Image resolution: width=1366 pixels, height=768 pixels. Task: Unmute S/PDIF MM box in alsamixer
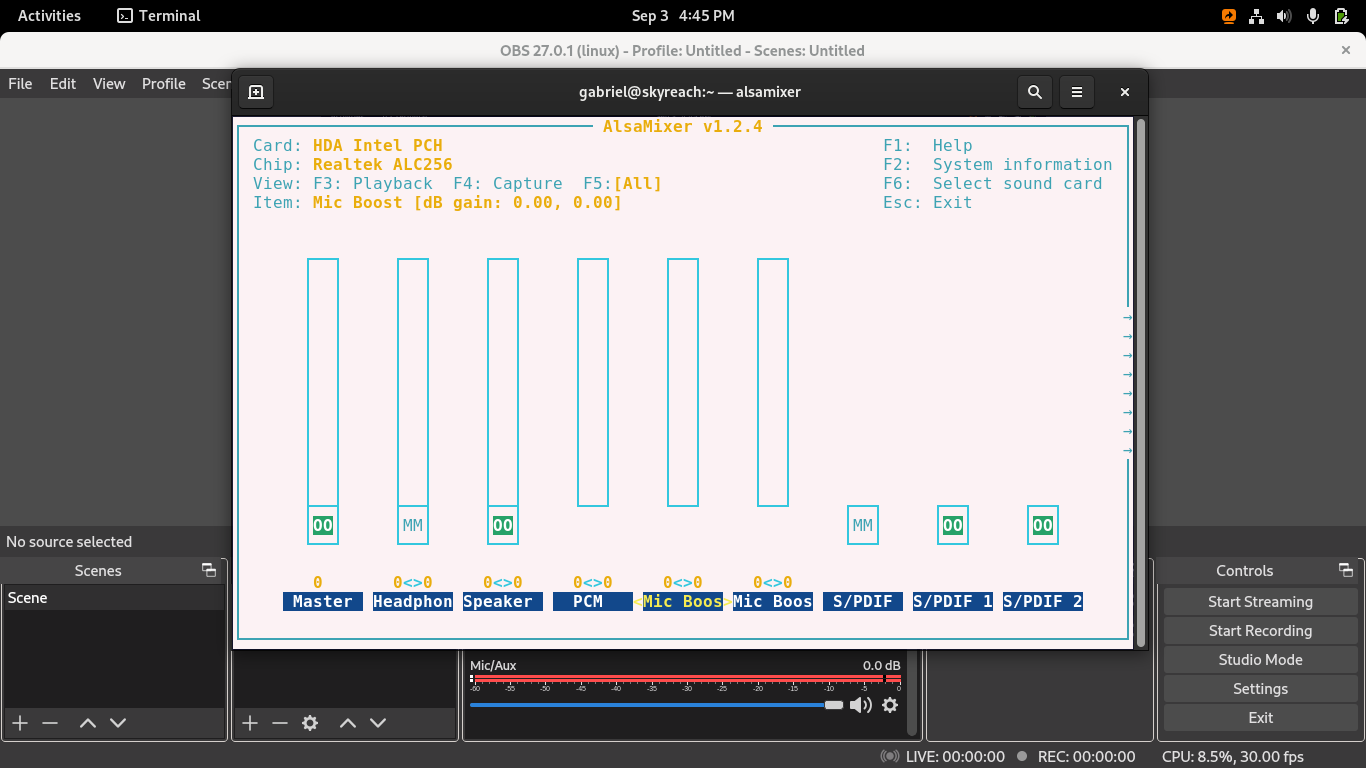point(863,525)
